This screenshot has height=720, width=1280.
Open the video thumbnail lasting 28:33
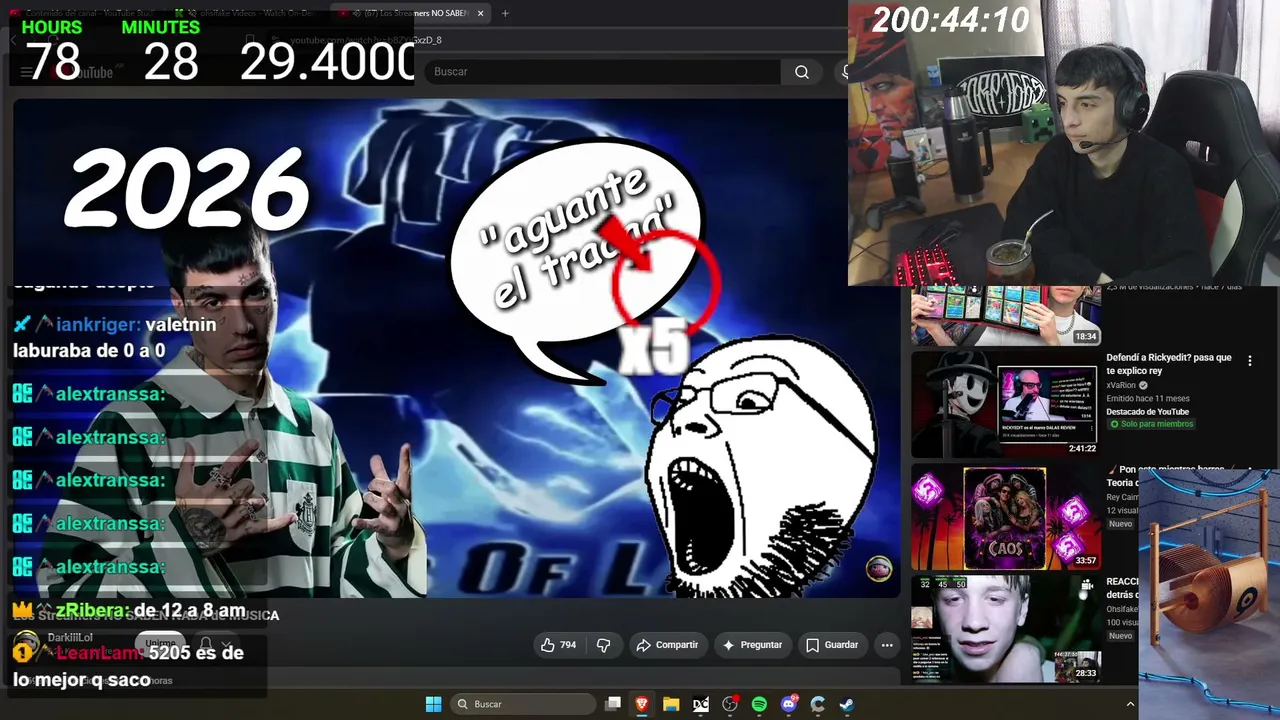(x=1005, y=629)
